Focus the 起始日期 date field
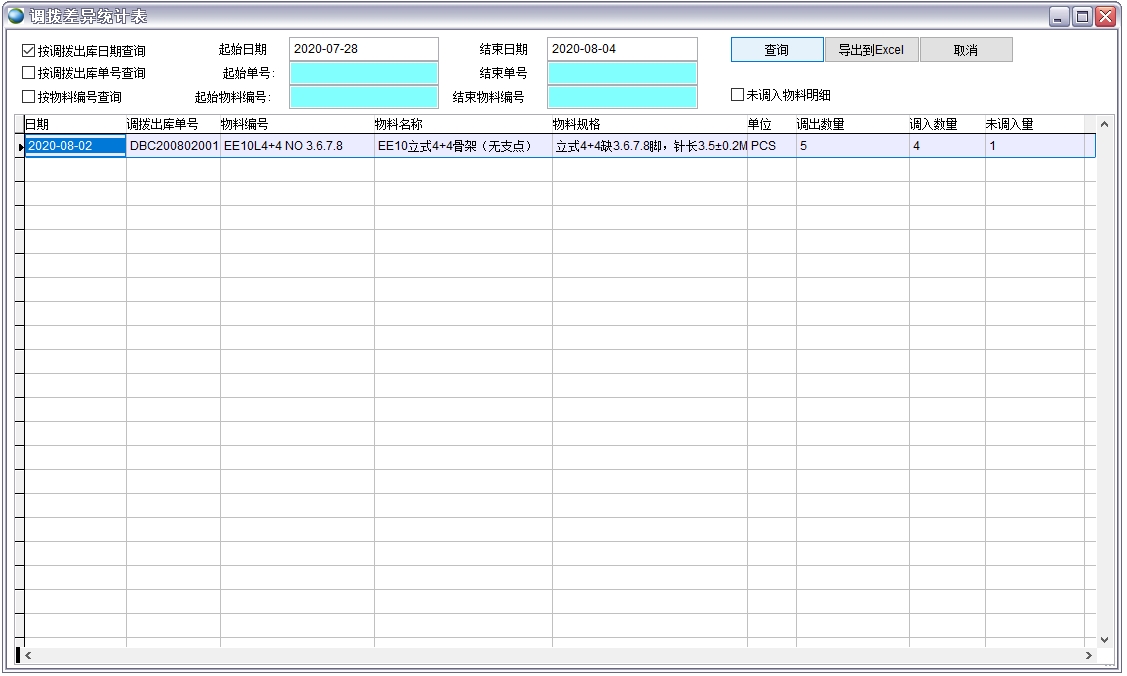The width and height of the screenshot is (1127, 676). [364, 49]
